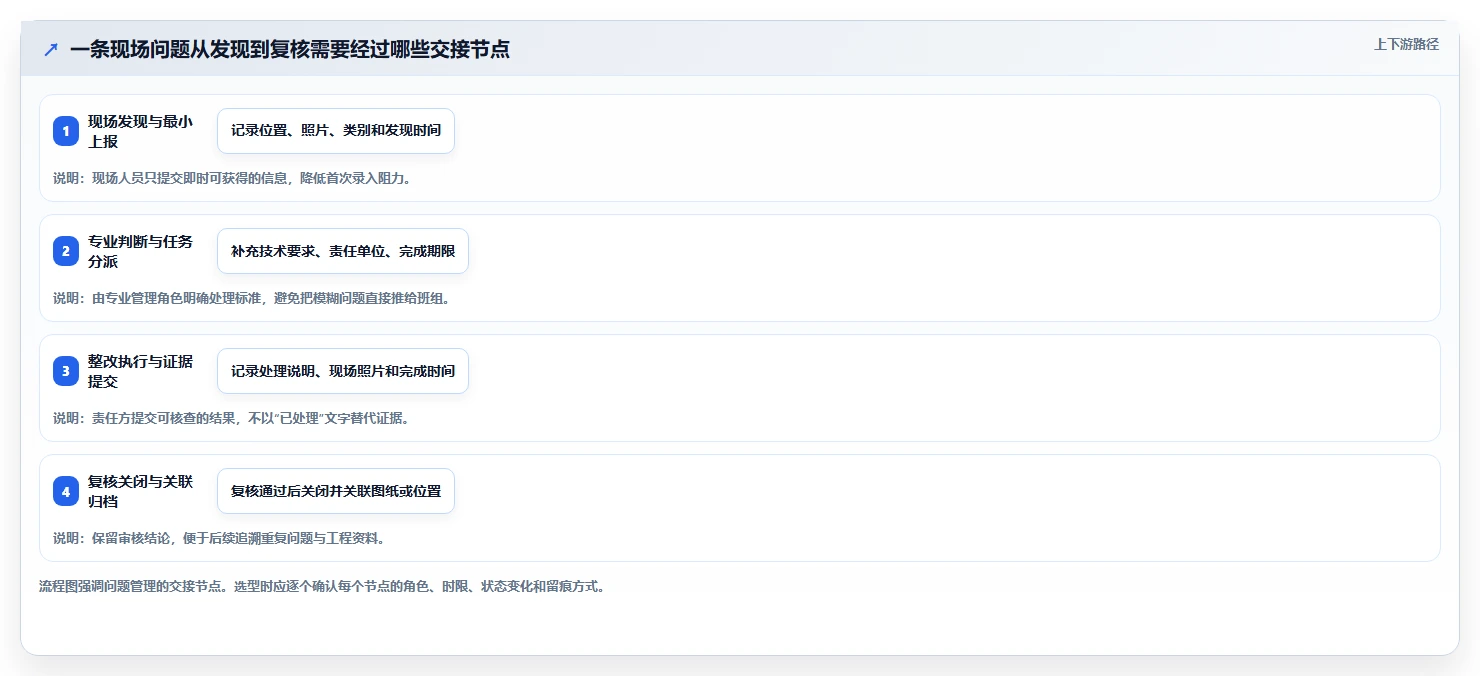Click the step 4 note about 保留审核结论
Screen dimensions: 1480x676
(219, 538)
